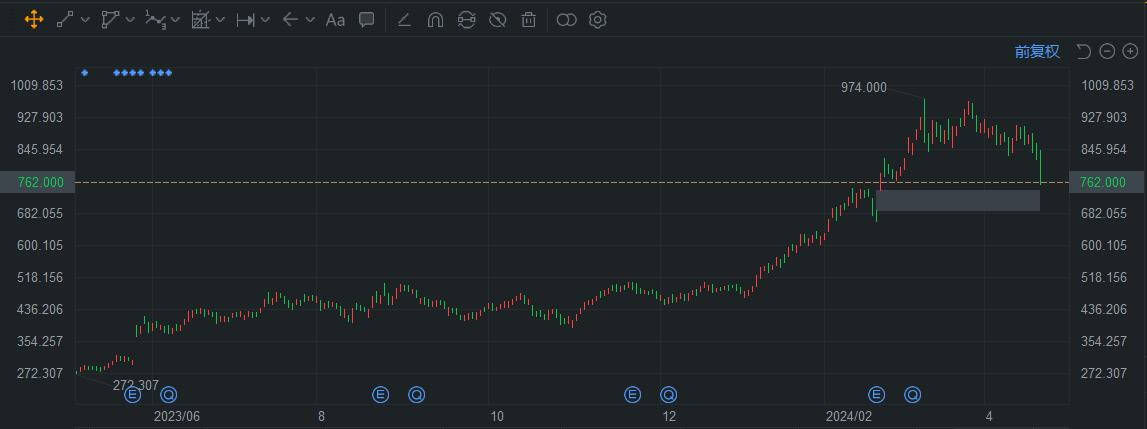Select the polygon shape drawing tool
This screenshot has width=1147, height=429.
pos(110,19)
